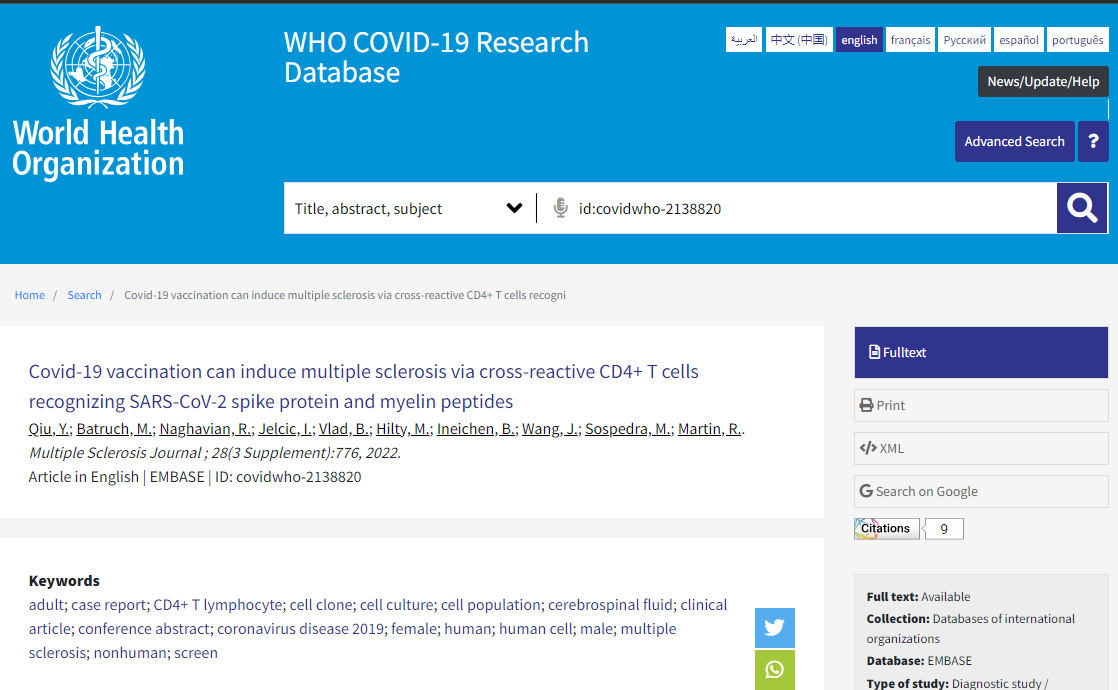Click the Multiple Sclerosis Journal citation text
The image size is (1118, 690).
click(x=215, y=453)
